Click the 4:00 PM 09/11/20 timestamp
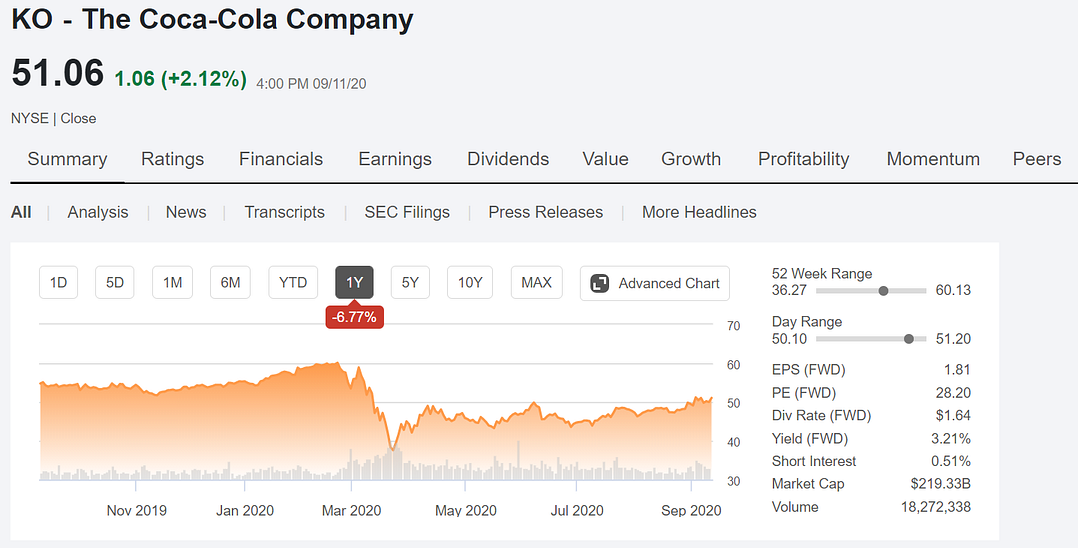The height and width of the screenshot is (548, 1078). coord(311,84)
